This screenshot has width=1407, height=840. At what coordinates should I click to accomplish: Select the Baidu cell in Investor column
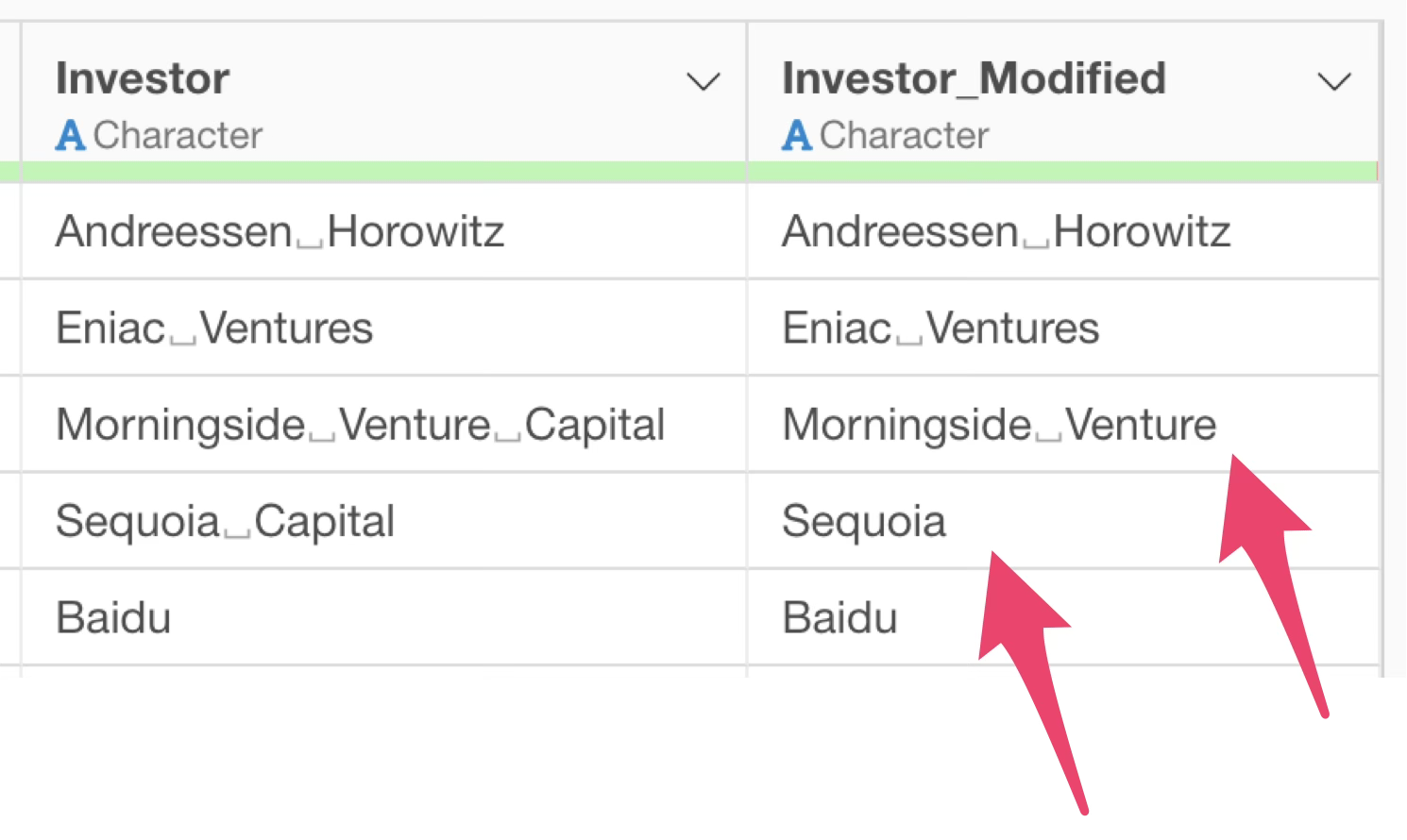(x=113, y=618)
